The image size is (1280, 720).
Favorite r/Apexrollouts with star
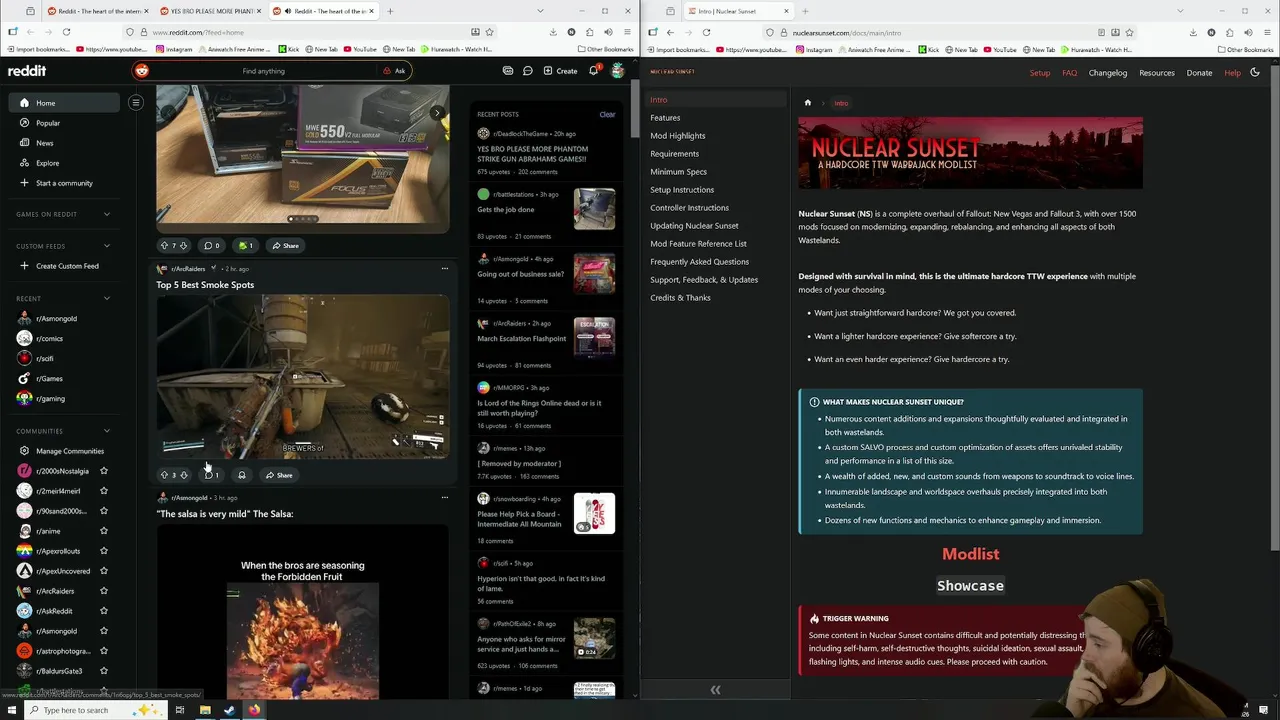(x=104, y=551)
